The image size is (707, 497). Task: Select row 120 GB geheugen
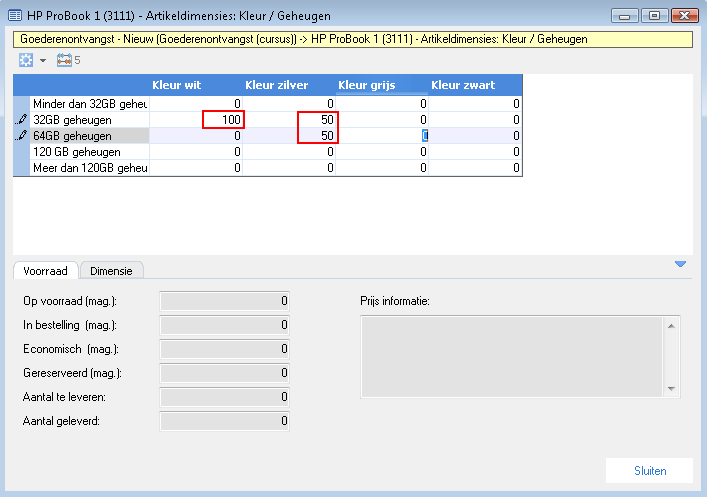pyautogui.click(x=90, y=152)
